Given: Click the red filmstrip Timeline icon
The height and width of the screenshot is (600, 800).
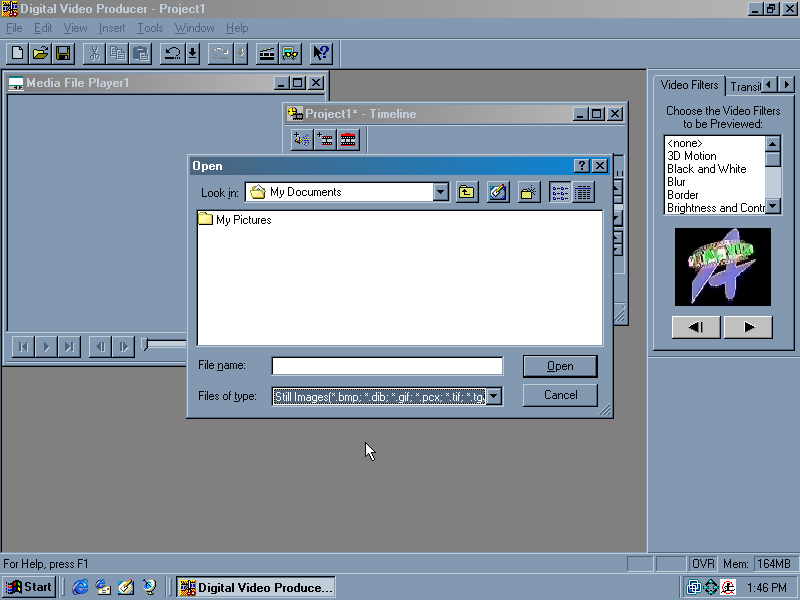Looking at the screenshot, I should pyautogui.click(x=348, y=139).
